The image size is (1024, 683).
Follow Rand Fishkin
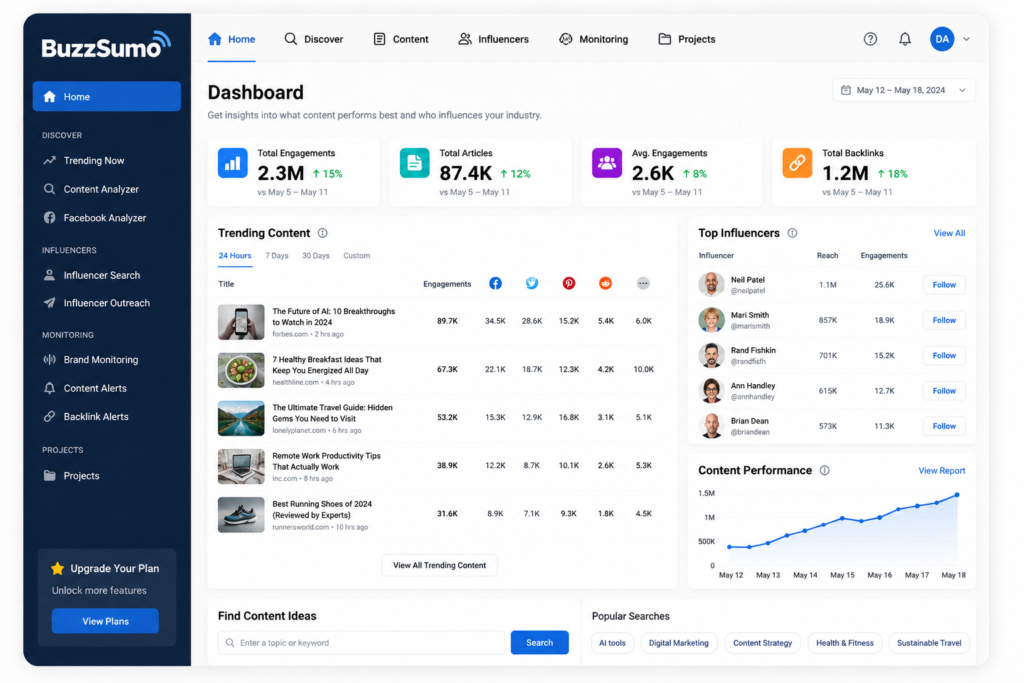click(x=944, y=355)
